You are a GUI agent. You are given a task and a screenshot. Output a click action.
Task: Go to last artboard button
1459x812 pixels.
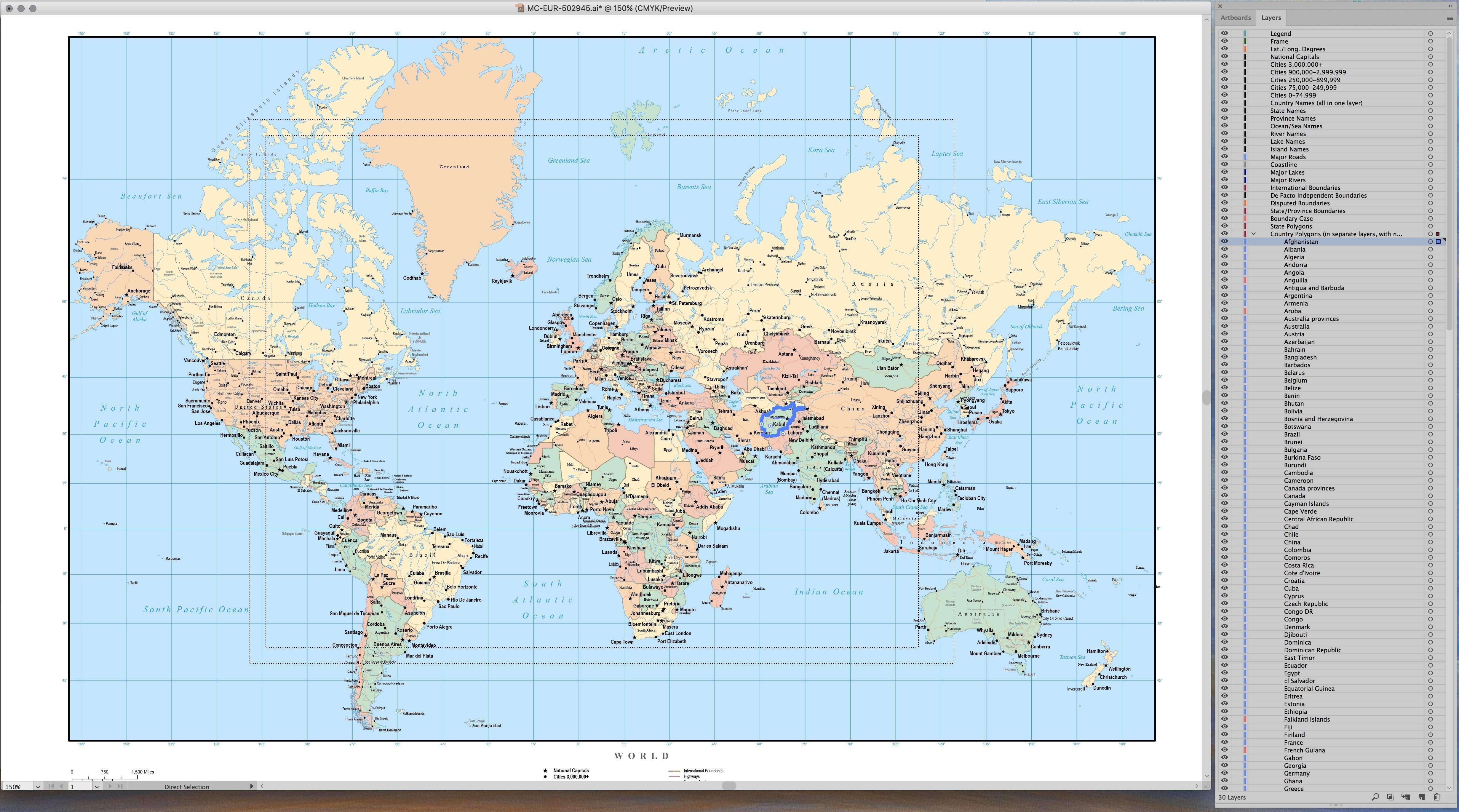(119, 786)
